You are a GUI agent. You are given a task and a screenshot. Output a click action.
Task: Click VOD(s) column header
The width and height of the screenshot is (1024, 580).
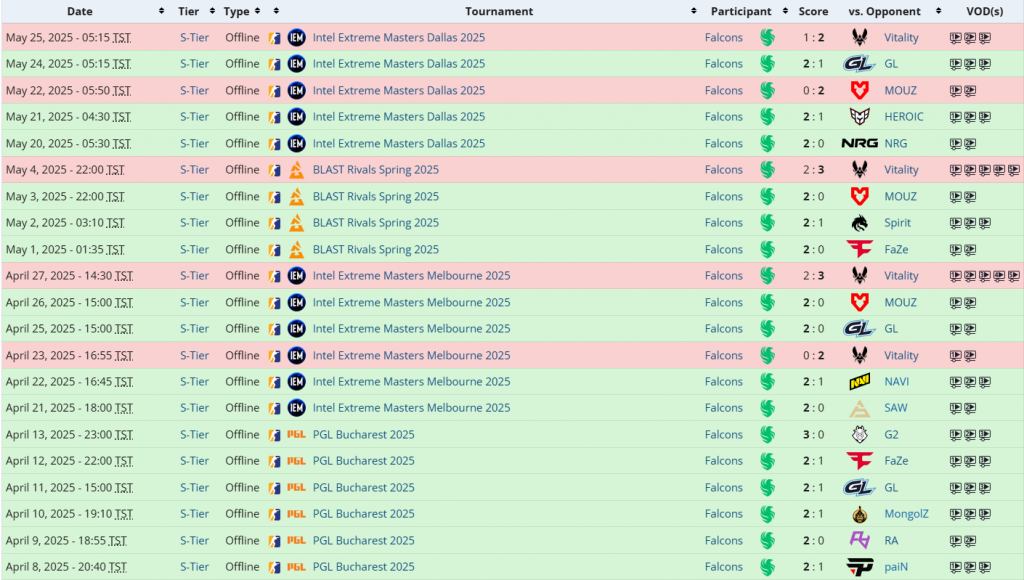(x=985, y=11)
